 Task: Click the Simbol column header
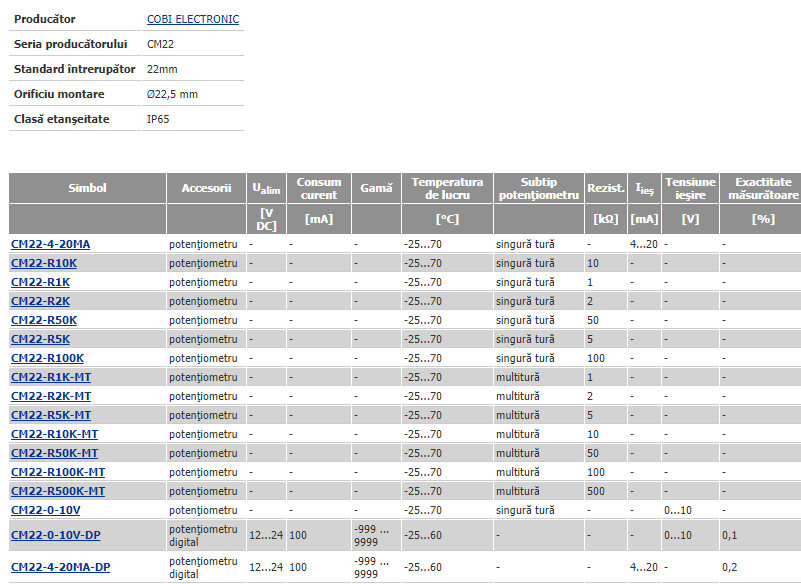(x=87, y=188)
